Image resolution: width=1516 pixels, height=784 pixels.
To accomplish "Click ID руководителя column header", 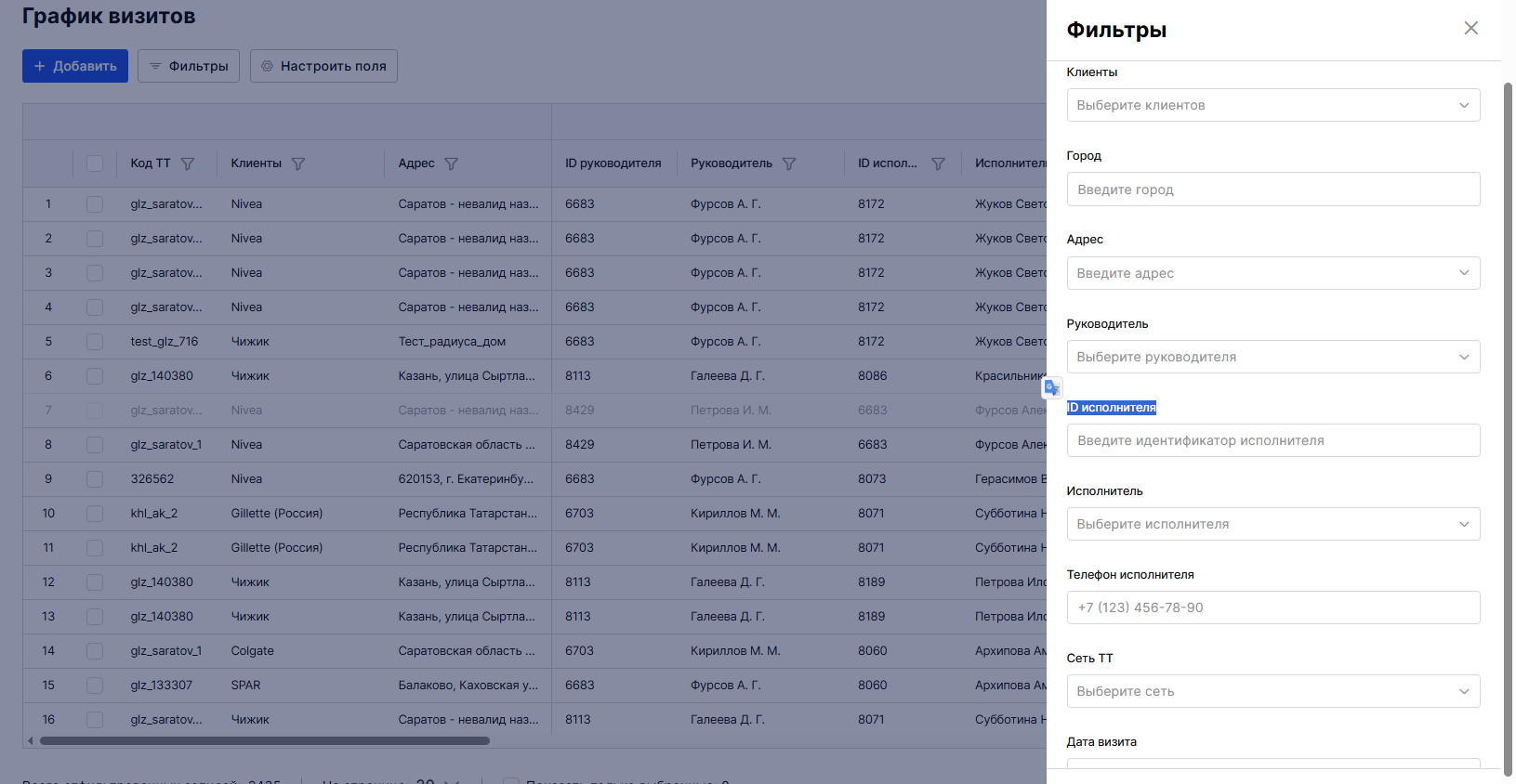I will click(x=613, y=163).
